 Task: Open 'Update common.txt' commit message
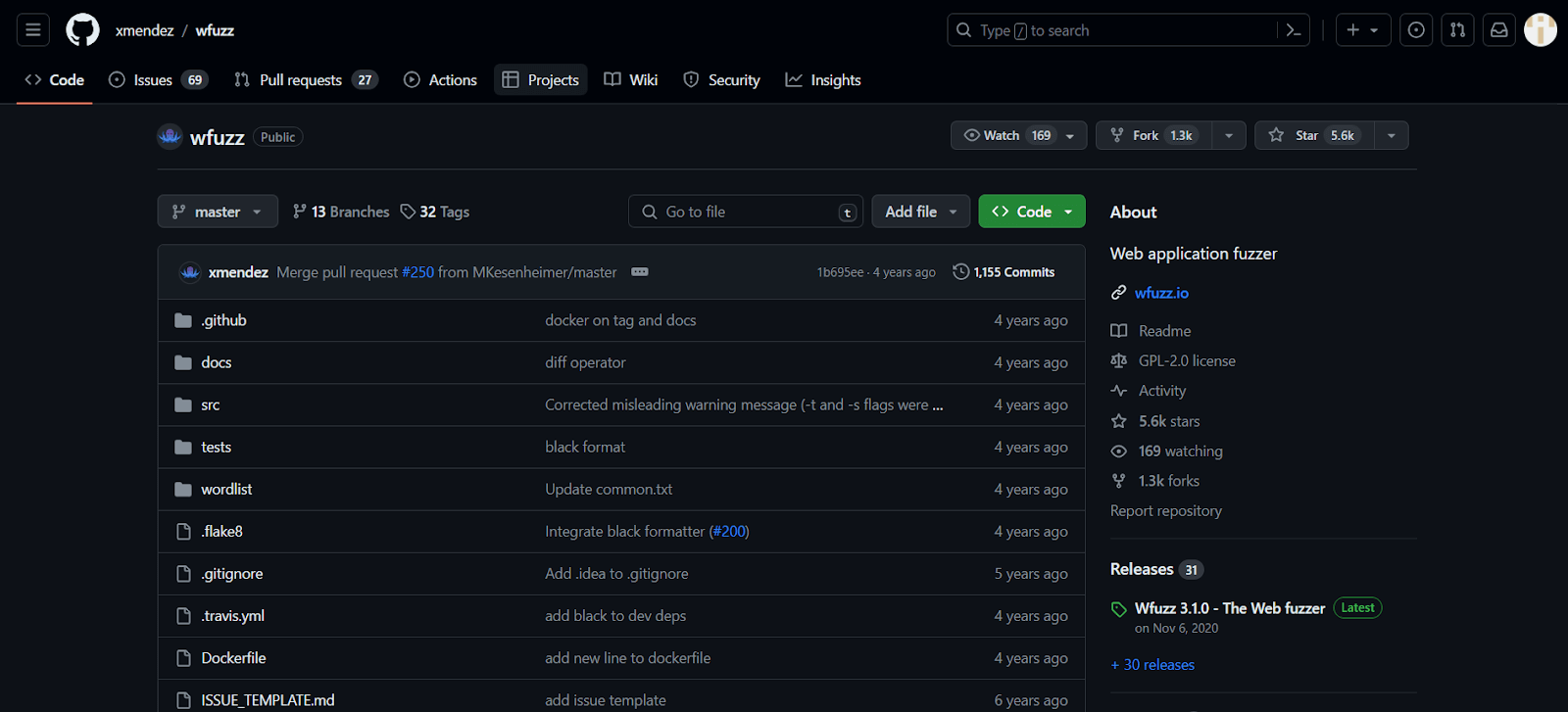pyautogui.click(x=609, y=489)
